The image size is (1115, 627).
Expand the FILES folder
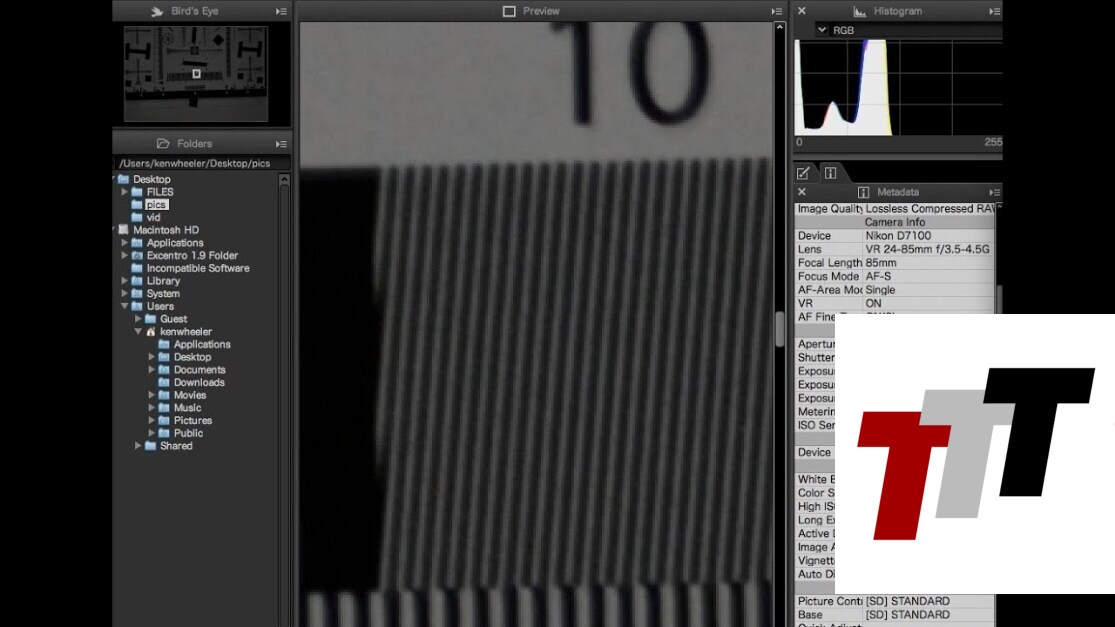click(x=125, y=192)
